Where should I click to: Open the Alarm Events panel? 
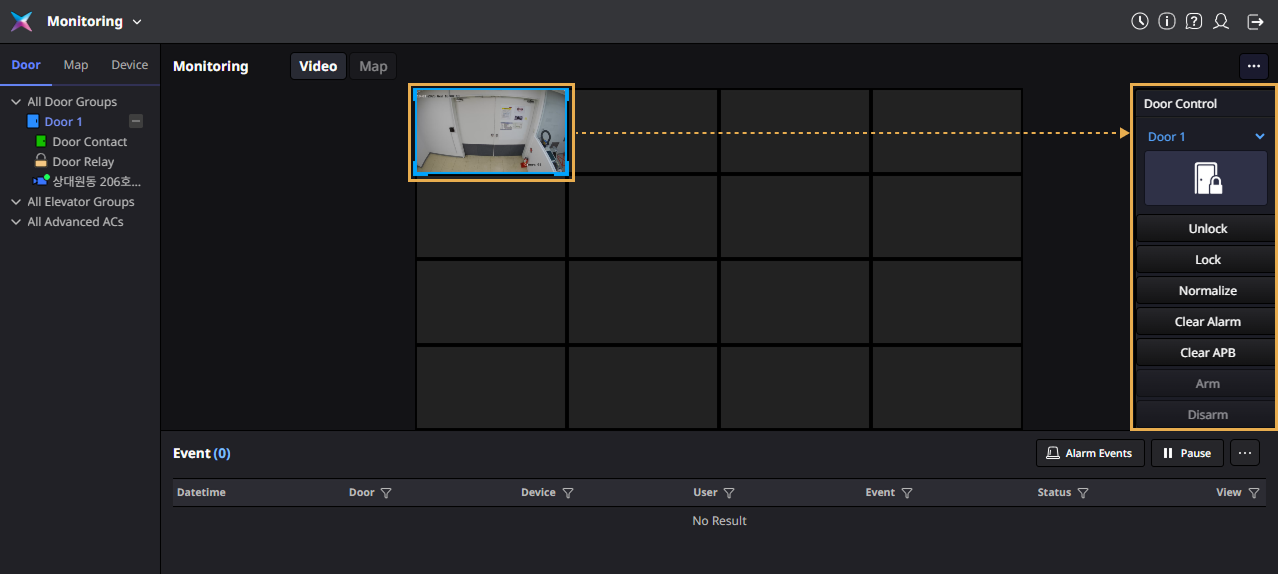(x=1090, y=453)
